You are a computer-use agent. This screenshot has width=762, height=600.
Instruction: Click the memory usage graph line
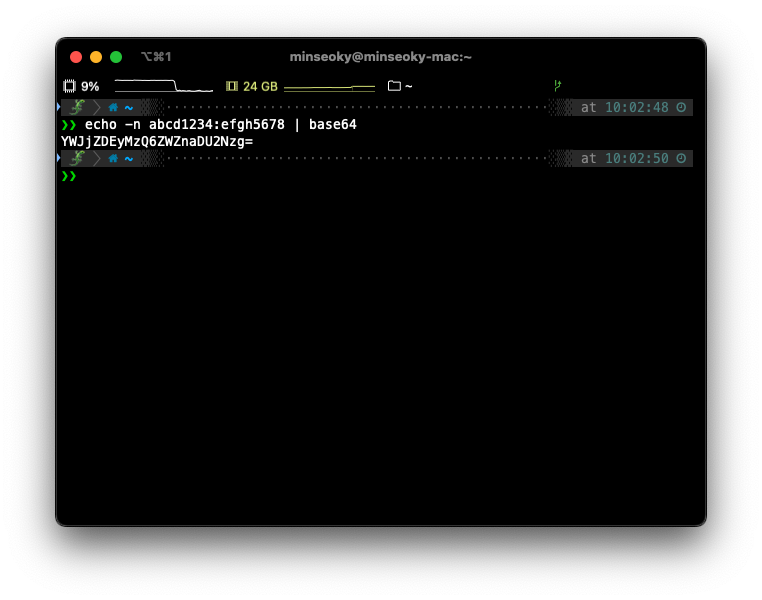click(329, 88)
